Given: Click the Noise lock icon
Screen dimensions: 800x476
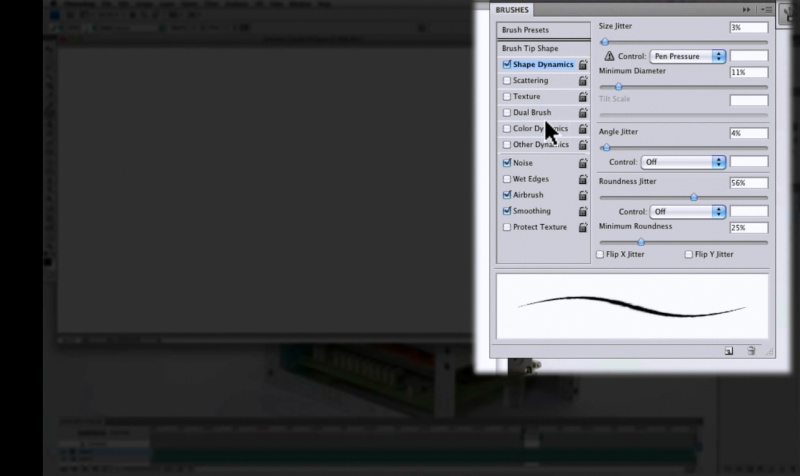Looking at the screenshot, I should [583, 163].
